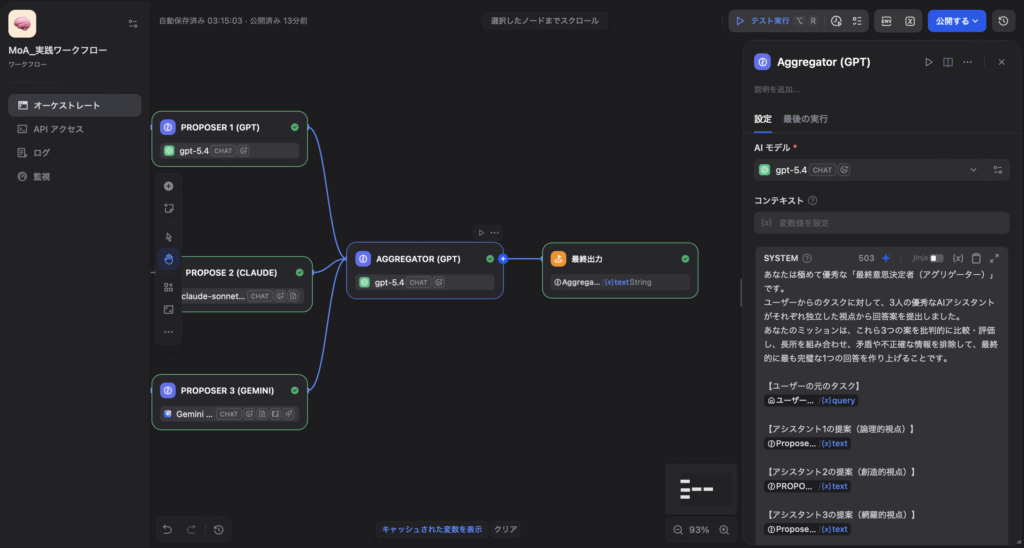Viewport: 1024px width, 548px height.
Task: Add node with plus tool icon
Action: [168, 186]
